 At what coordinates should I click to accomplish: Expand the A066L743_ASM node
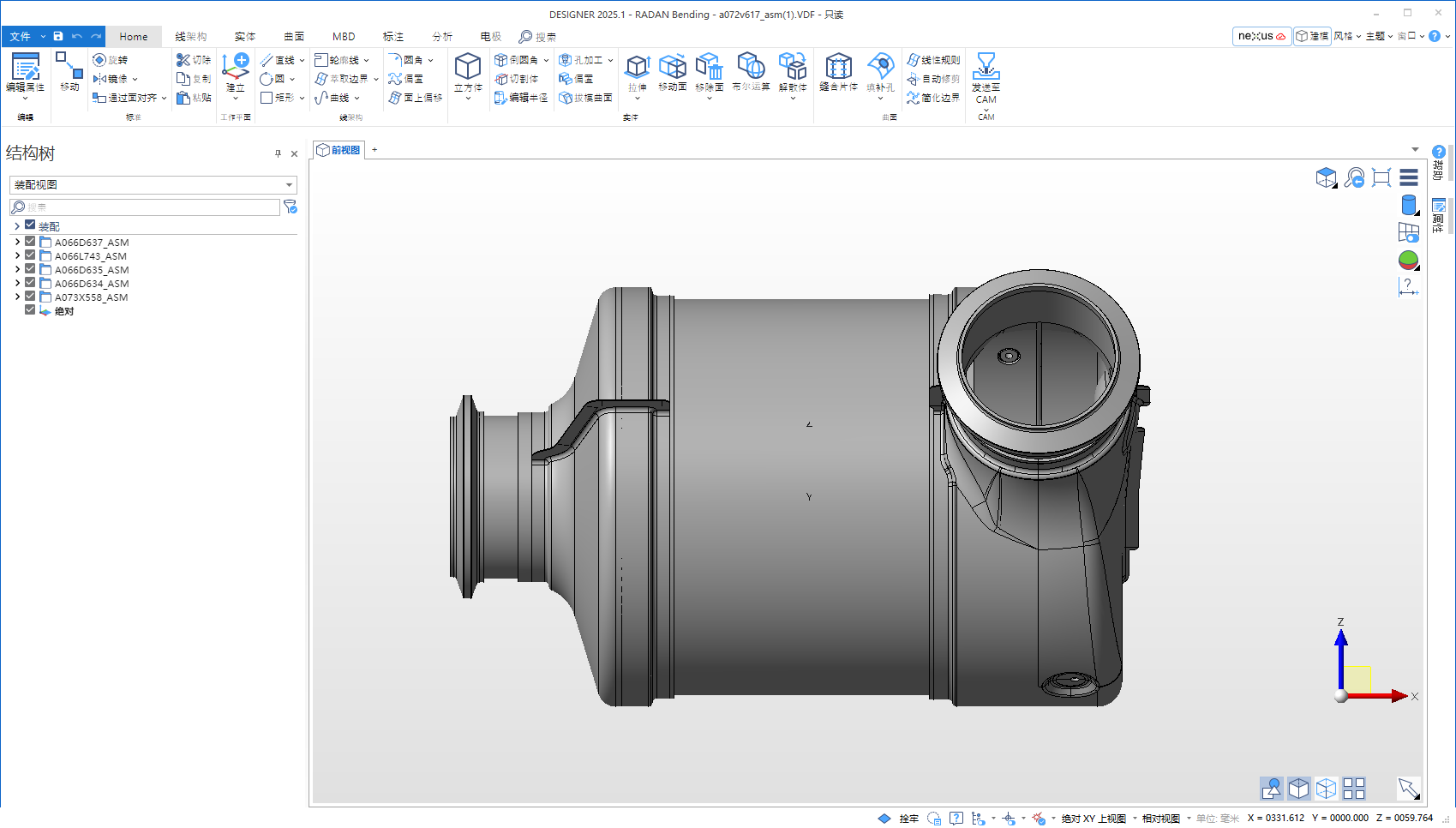click(x=17, y=256)
